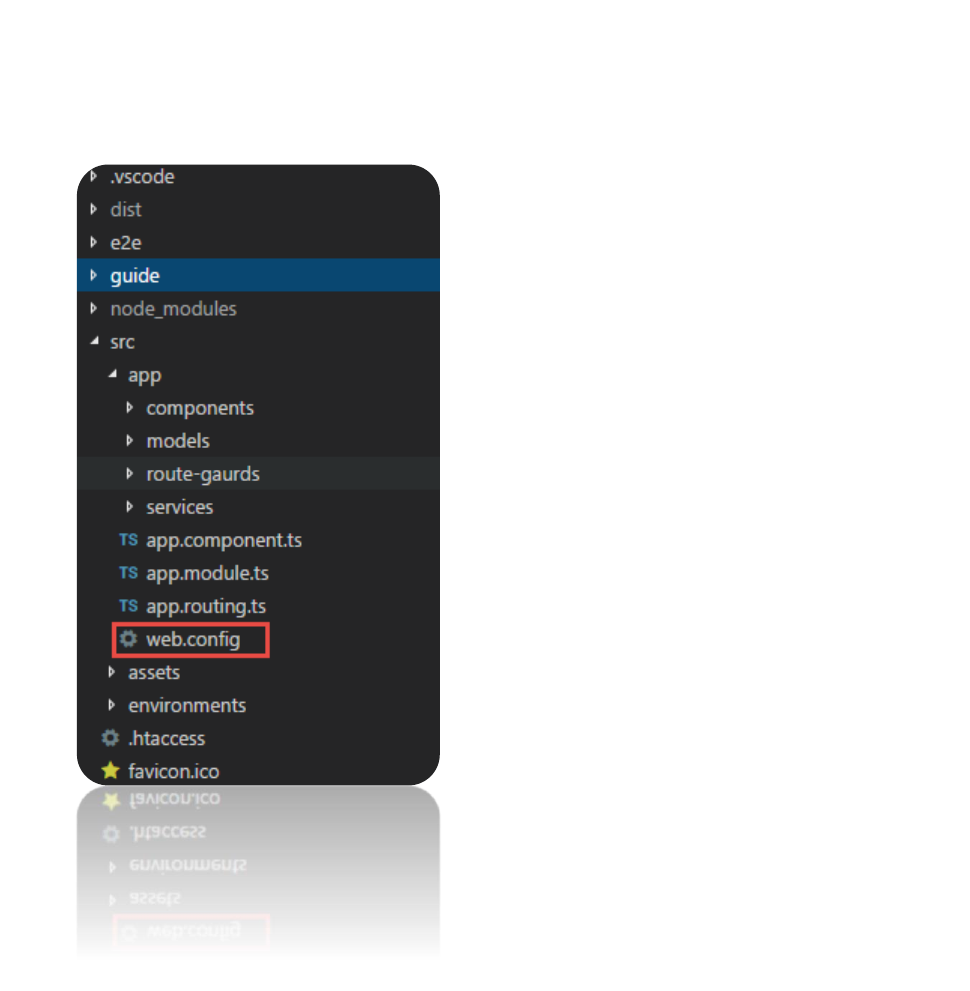Collapse the app folder arrow
970x991 pixels.
[112, 374]
